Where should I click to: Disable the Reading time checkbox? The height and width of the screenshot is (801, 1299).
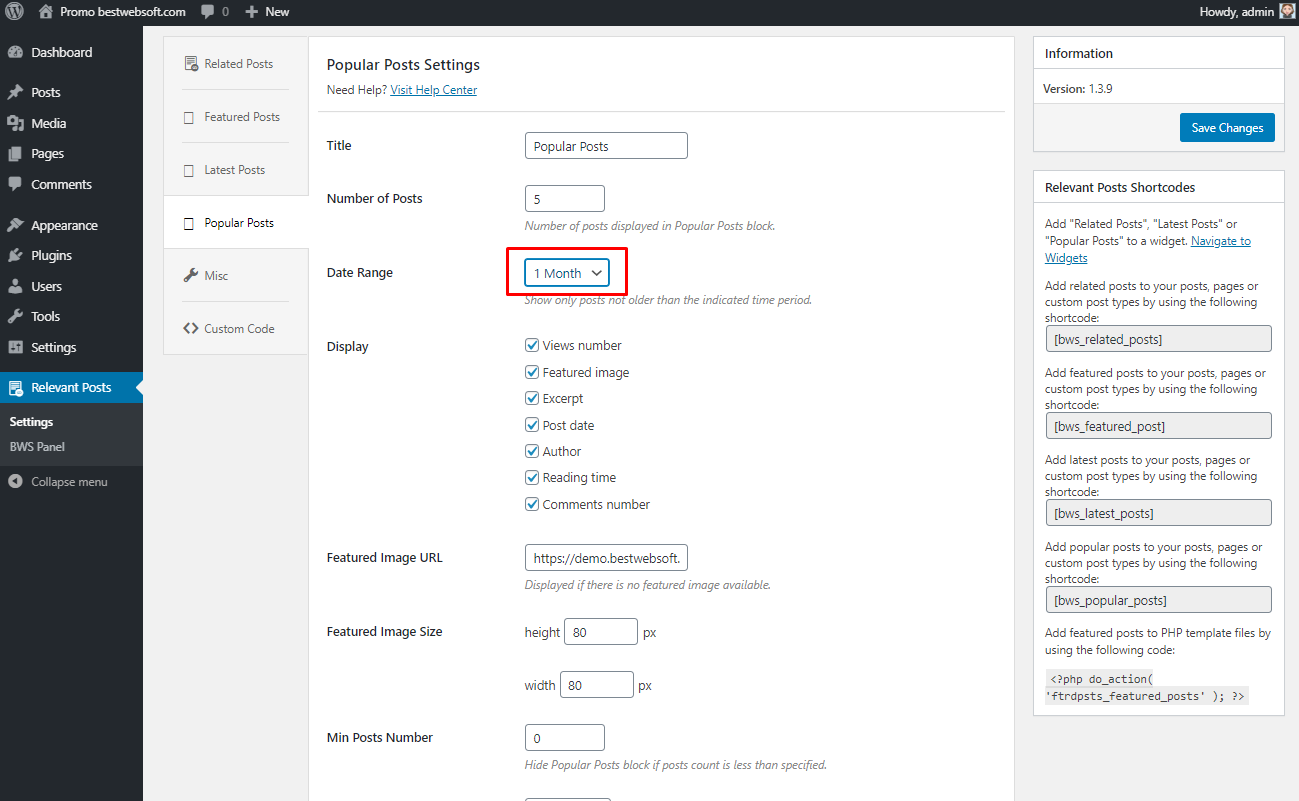[x=532, y=478]
